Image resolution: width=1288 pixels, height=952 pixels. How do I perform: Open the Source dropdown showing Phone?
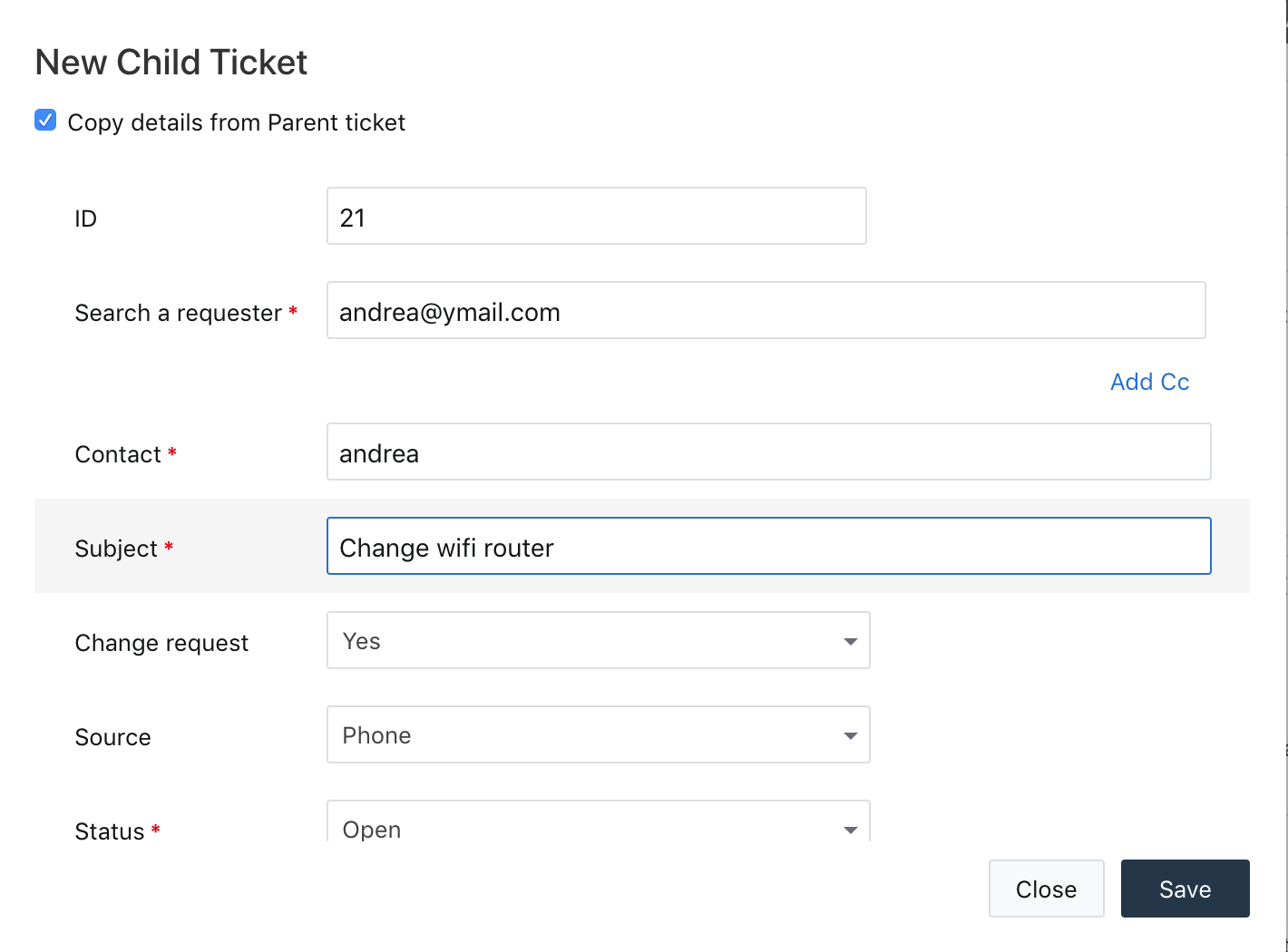[599, 735]
